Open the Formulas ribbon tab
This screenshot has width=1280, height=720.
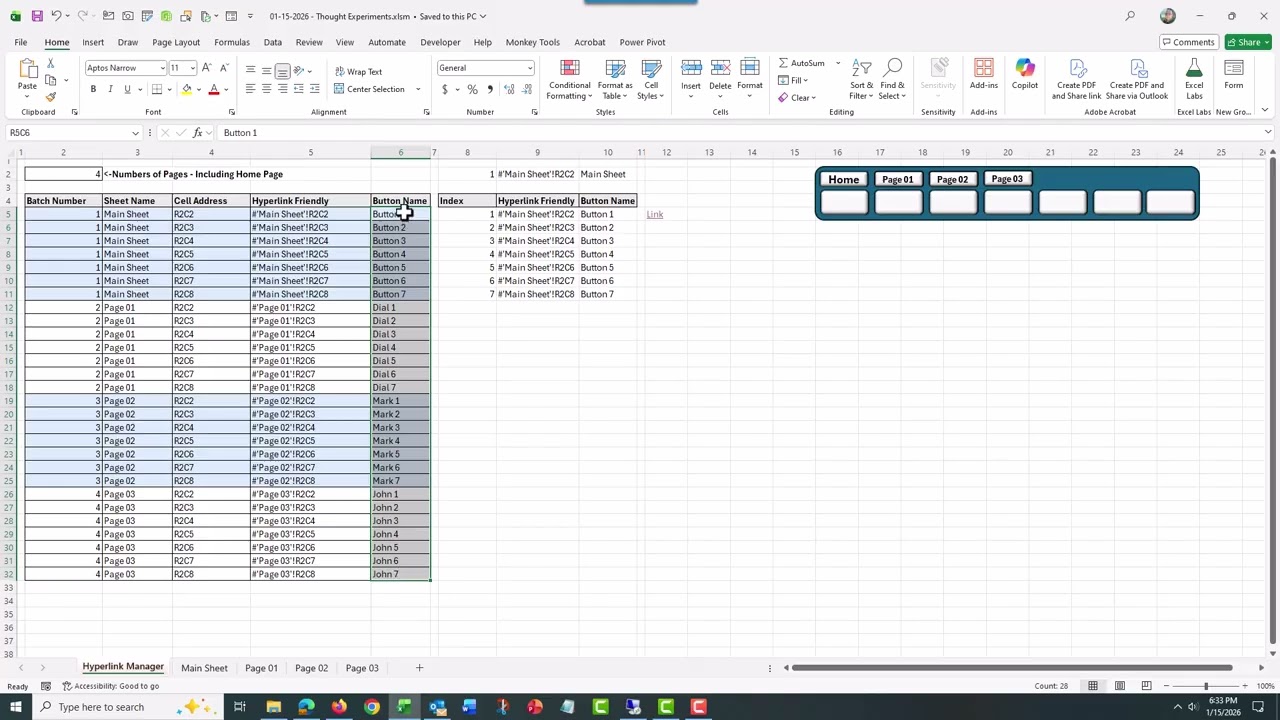coord(231,42)
